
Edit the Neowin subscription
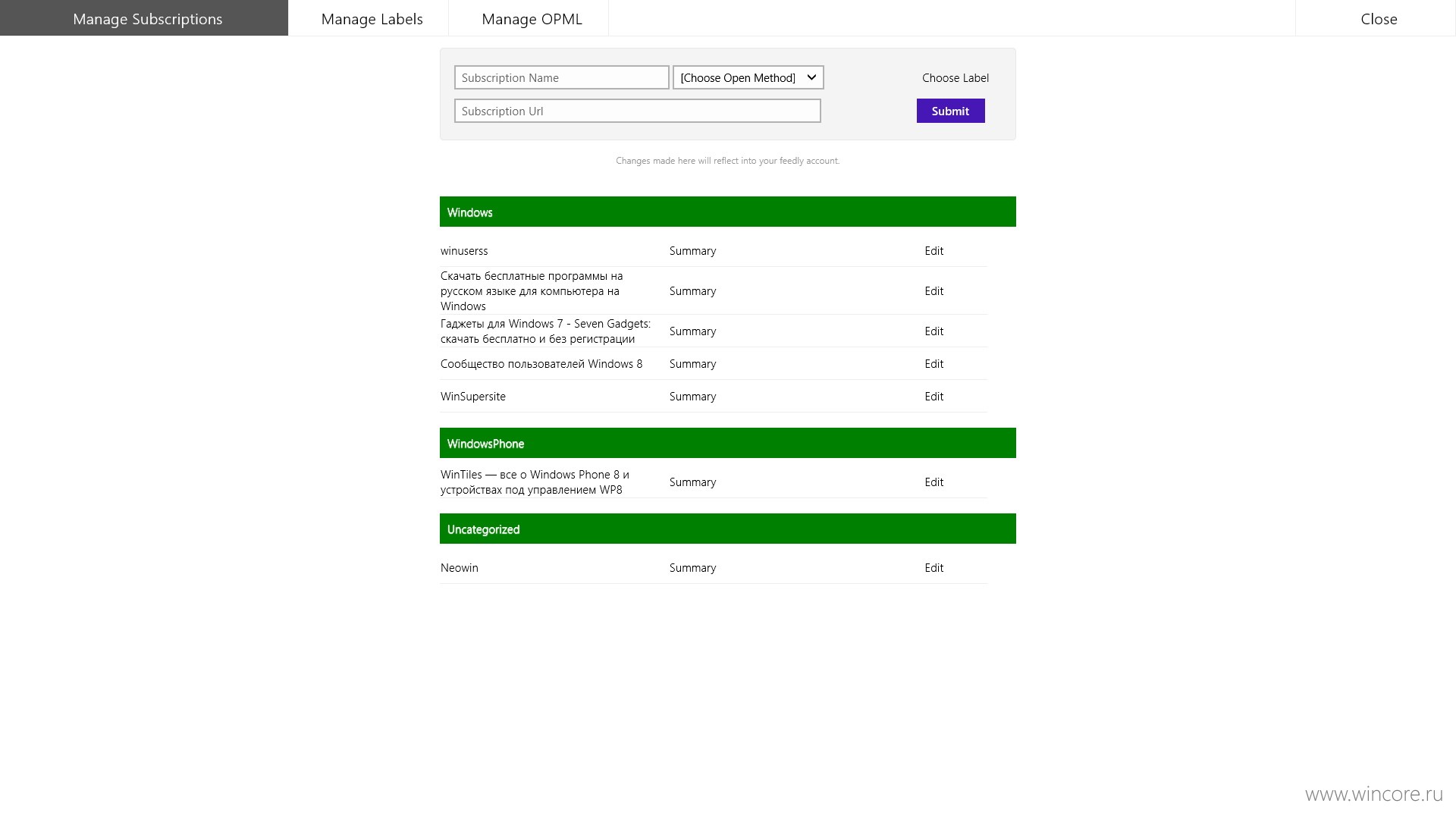point(934,568)
